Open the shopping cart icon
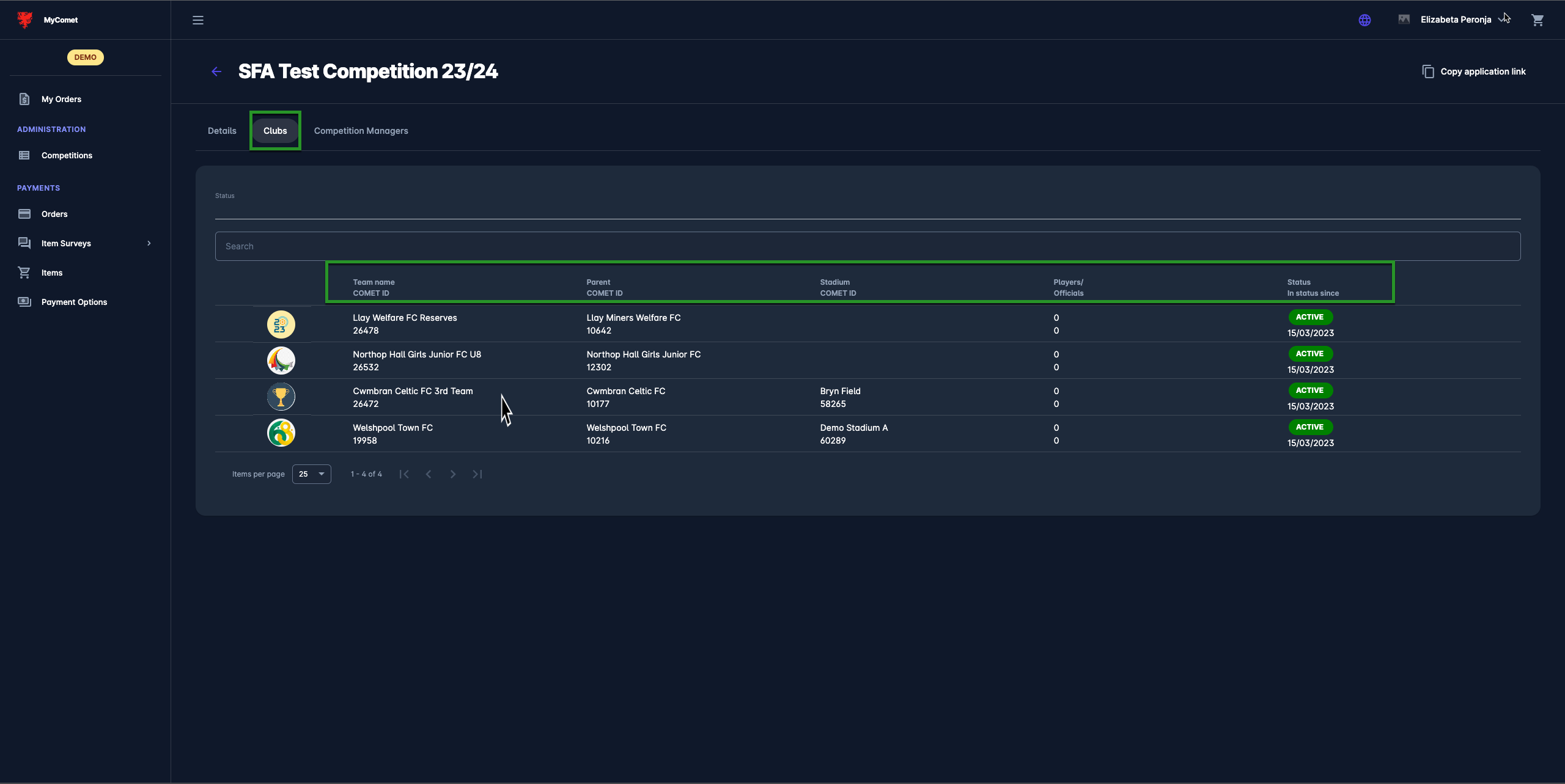Viewport: 1565px width, 784px height. (x=1537, y=20)
